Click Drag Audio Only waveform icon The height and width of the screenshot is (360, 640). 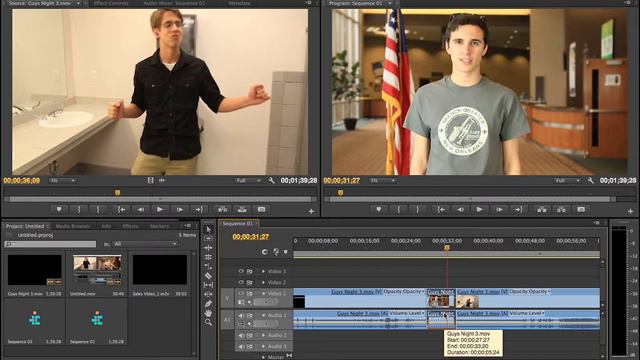coord(162,180)
